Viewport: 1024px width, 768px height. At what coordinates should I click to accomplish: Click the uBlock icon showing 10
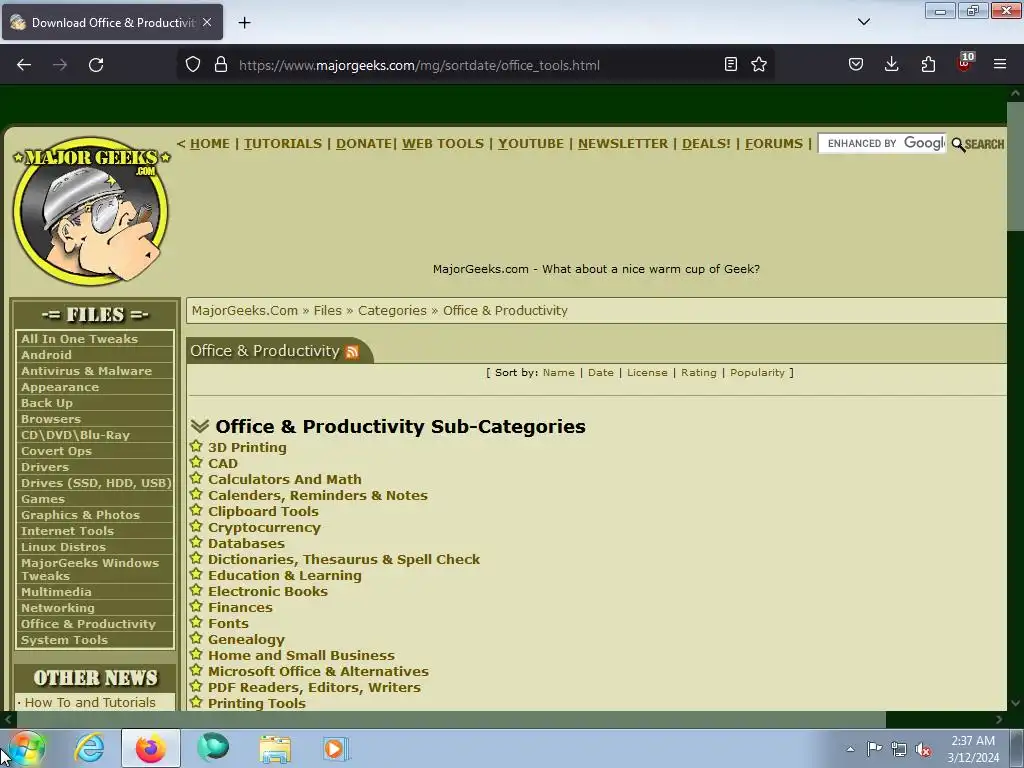965,63
